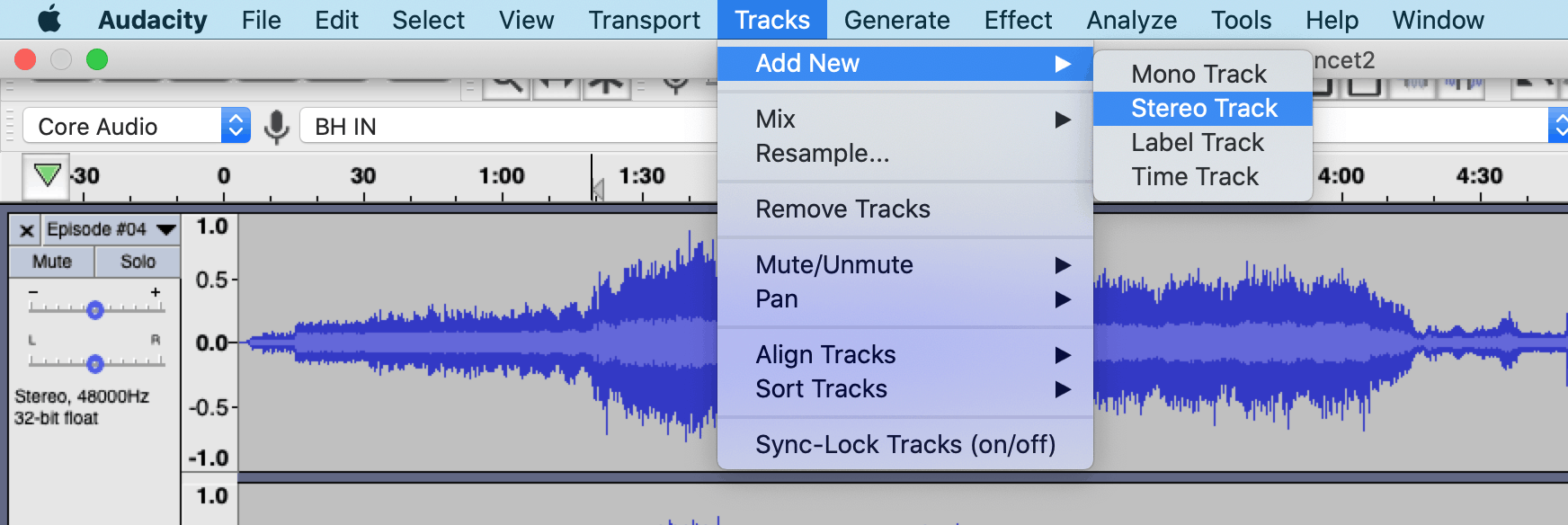
Task: Mute the Episode #04 track
Action: tap(51, 262)
